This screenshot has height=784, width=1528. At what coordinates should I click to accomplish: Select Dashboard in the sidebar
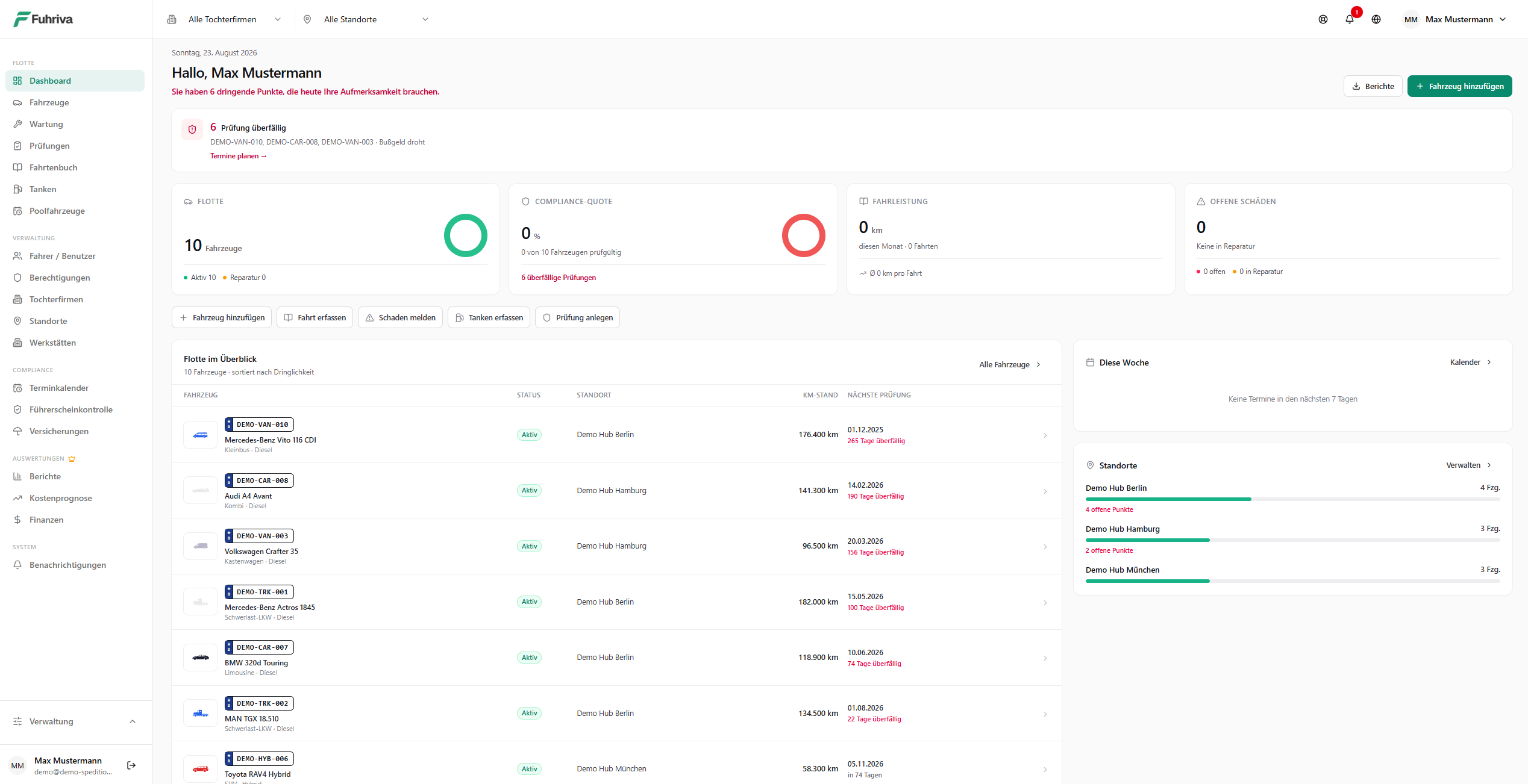click(75, 81)
